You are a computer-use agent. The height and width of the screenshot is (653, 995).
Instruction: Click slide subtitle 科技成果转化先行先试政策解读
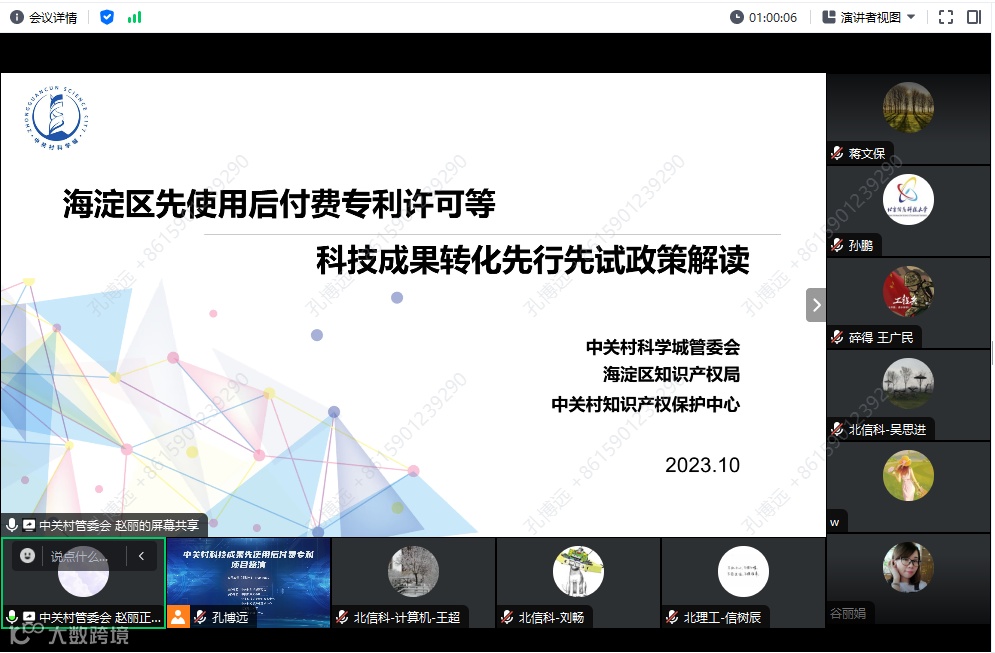(x=533, y=260)
